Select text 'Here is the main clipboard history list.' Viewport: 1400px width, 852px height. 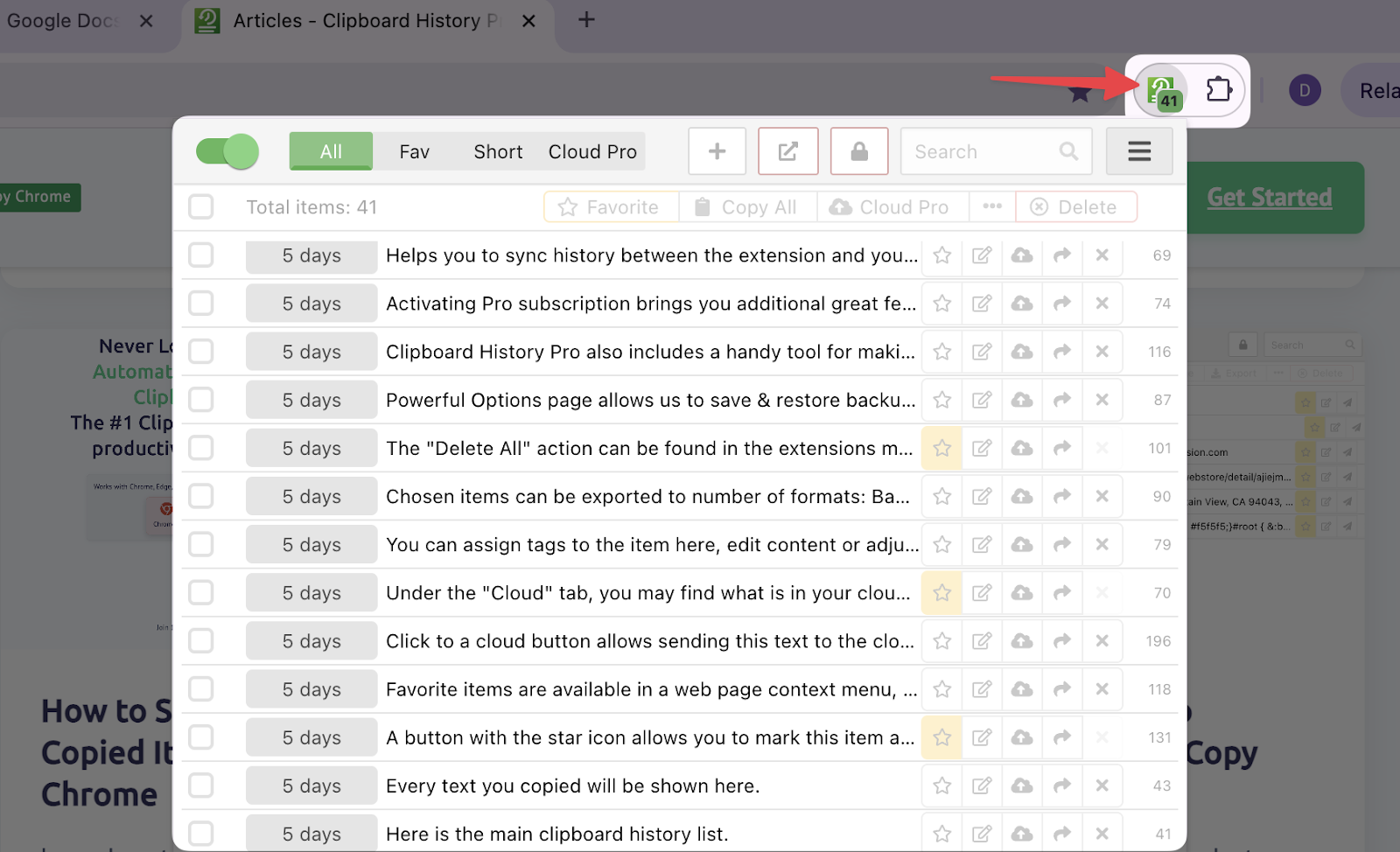(x=557, y=834)
